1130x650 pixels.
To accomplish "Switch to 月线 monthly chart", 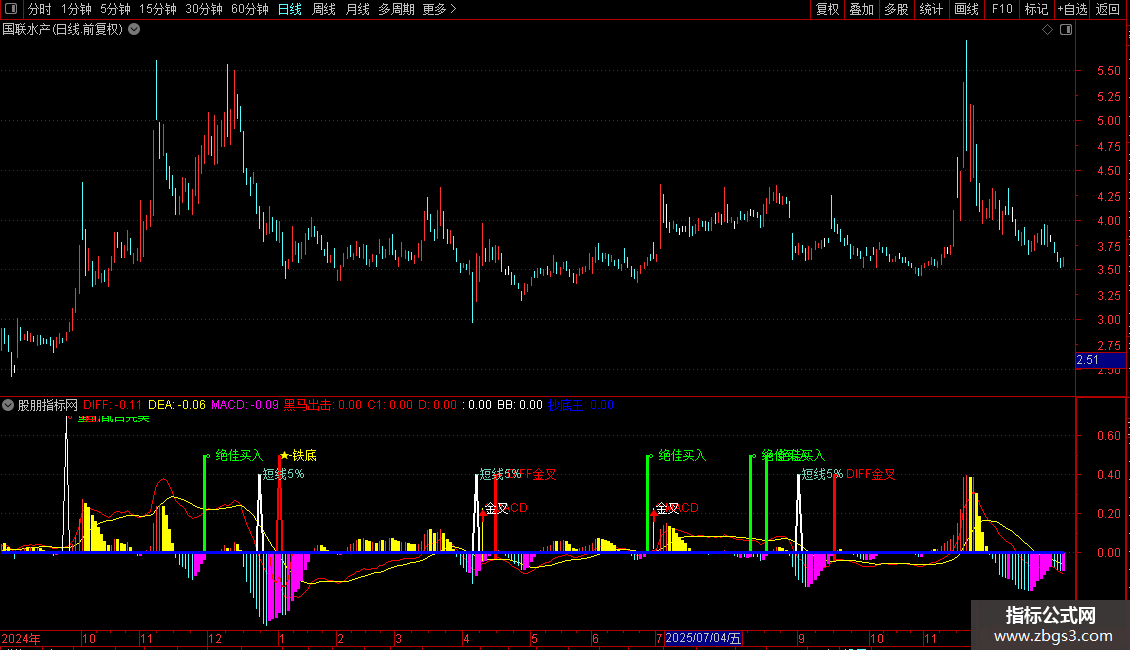I will coord(357,9).
